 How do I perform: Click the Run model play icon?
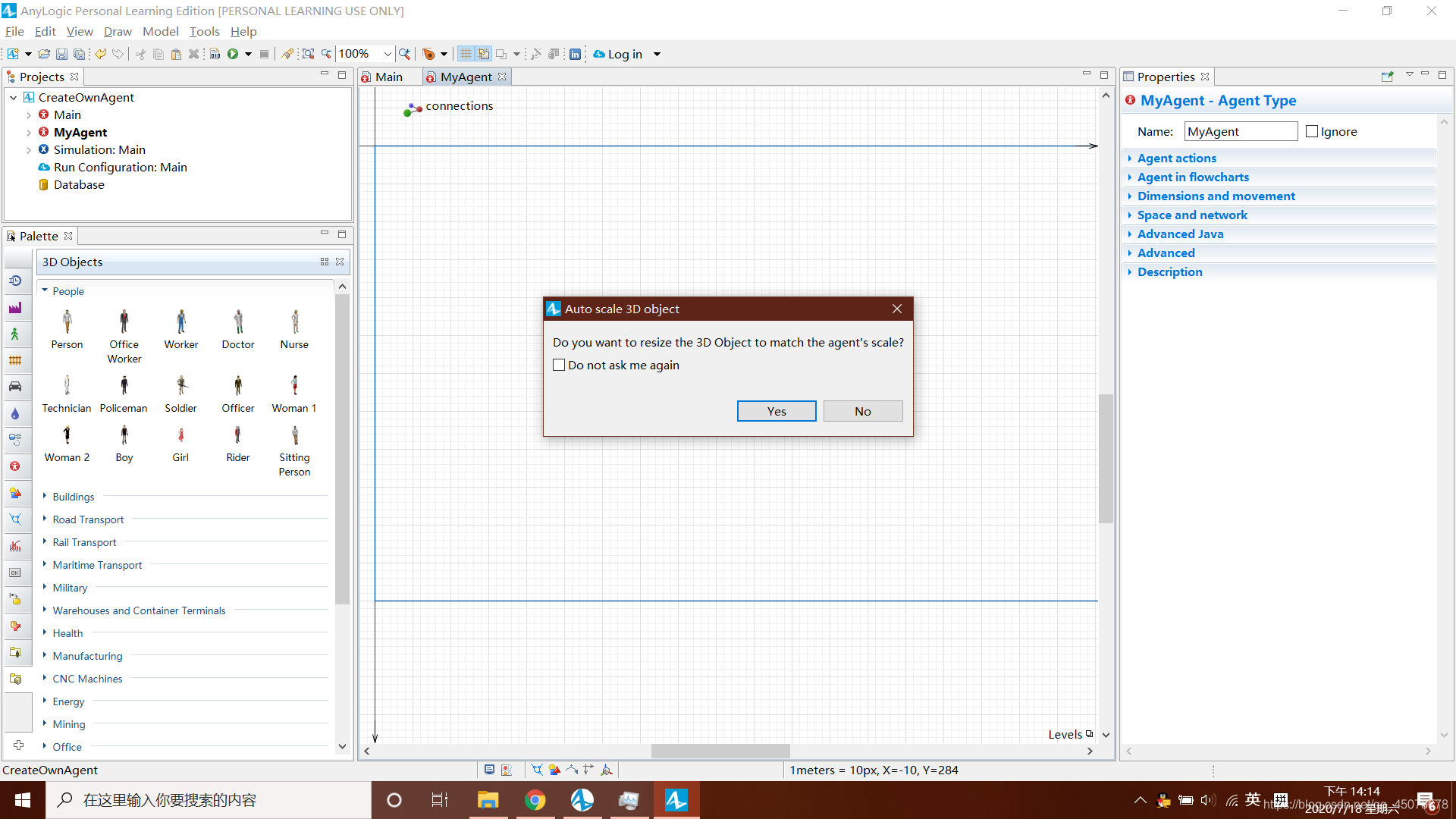(x=233, y=54)
